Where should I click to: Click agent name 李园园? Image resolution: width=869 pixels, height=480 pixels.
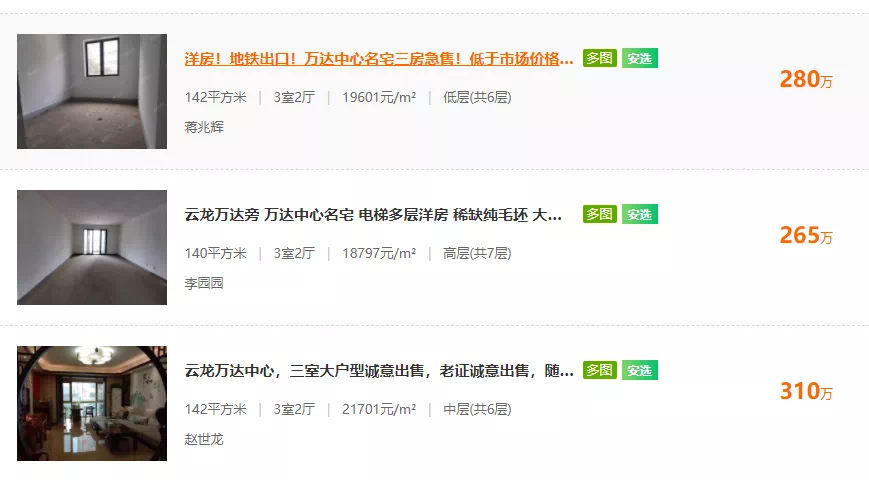point(204,283)
